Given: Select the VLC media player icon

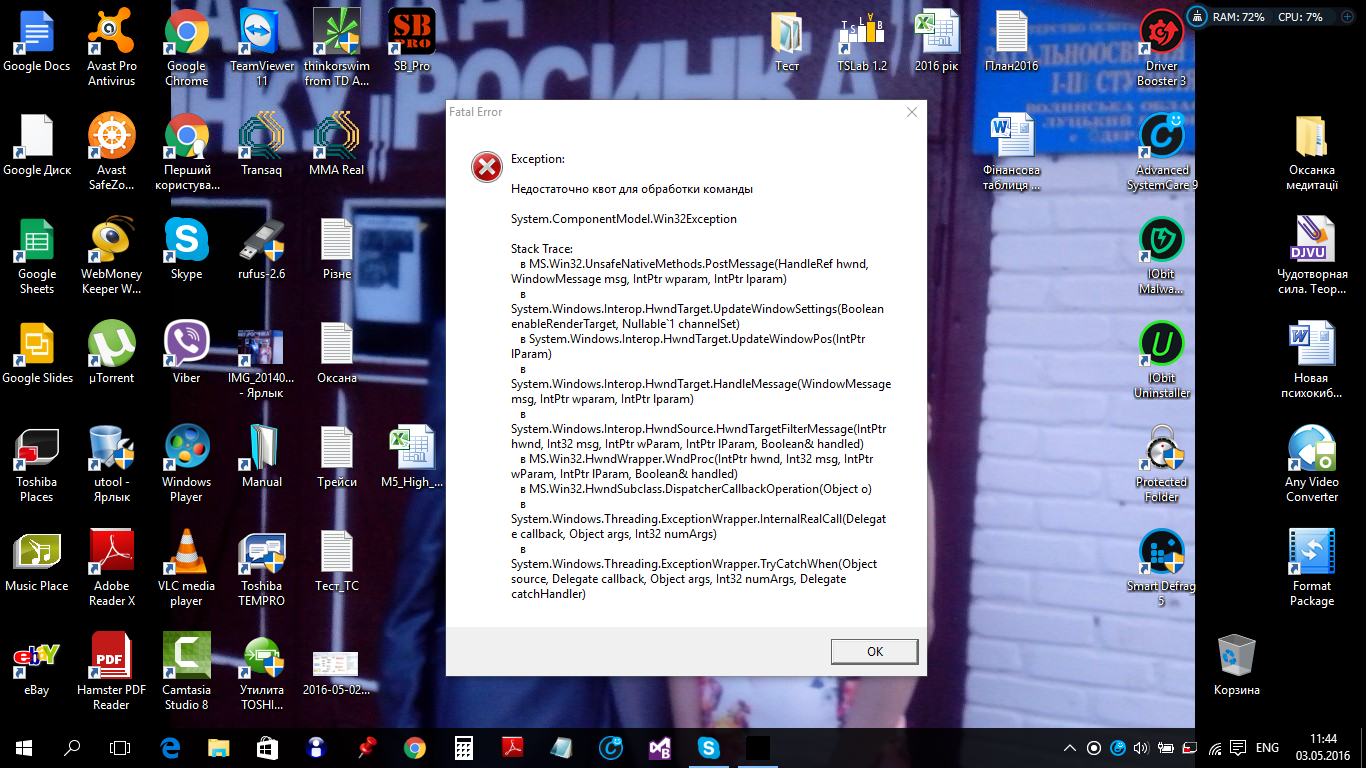Looking at the screenshot, I should click(x=186, y=567).
